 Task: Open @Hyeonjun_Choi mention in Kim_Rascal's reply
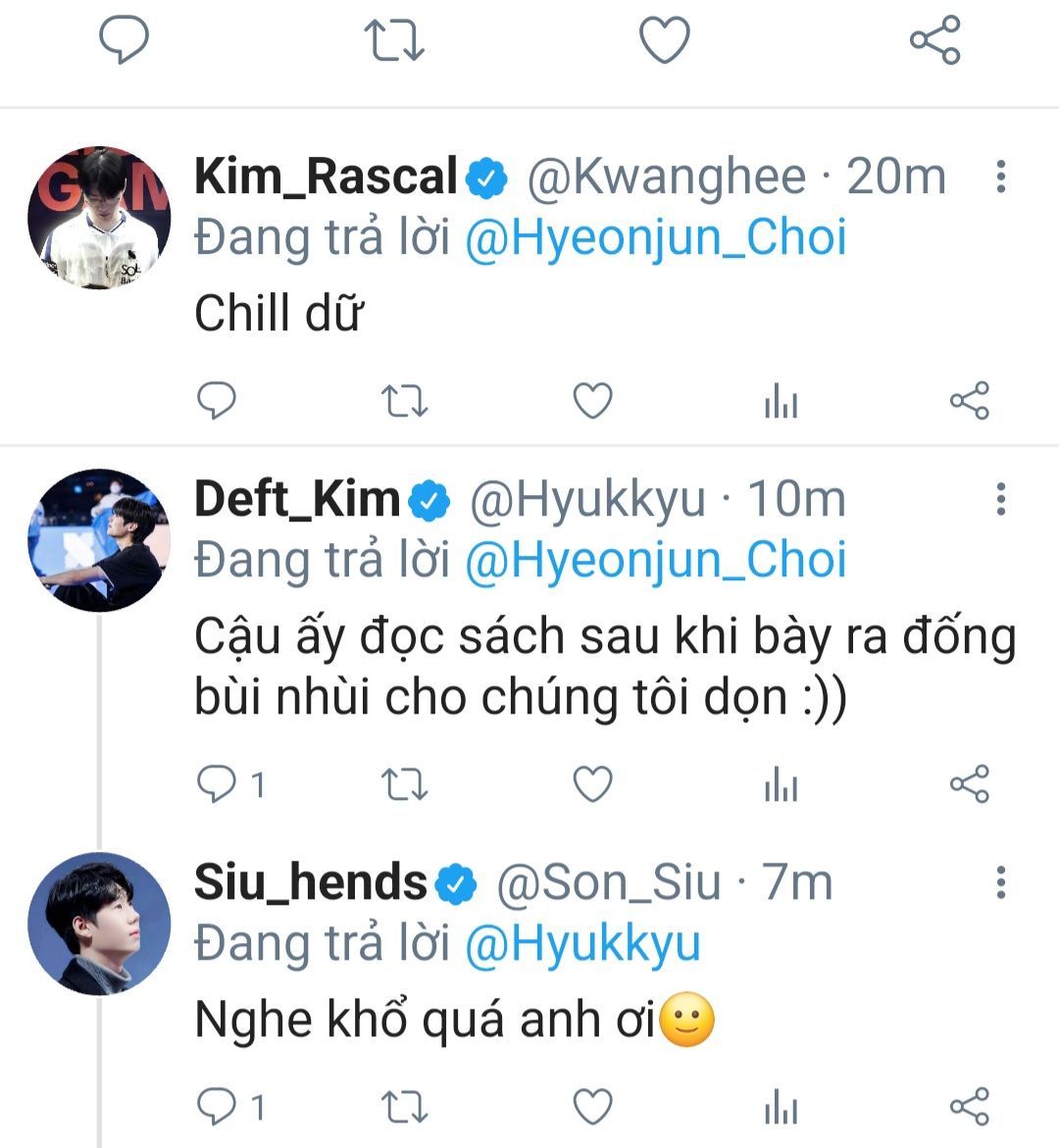coord(655,238)
